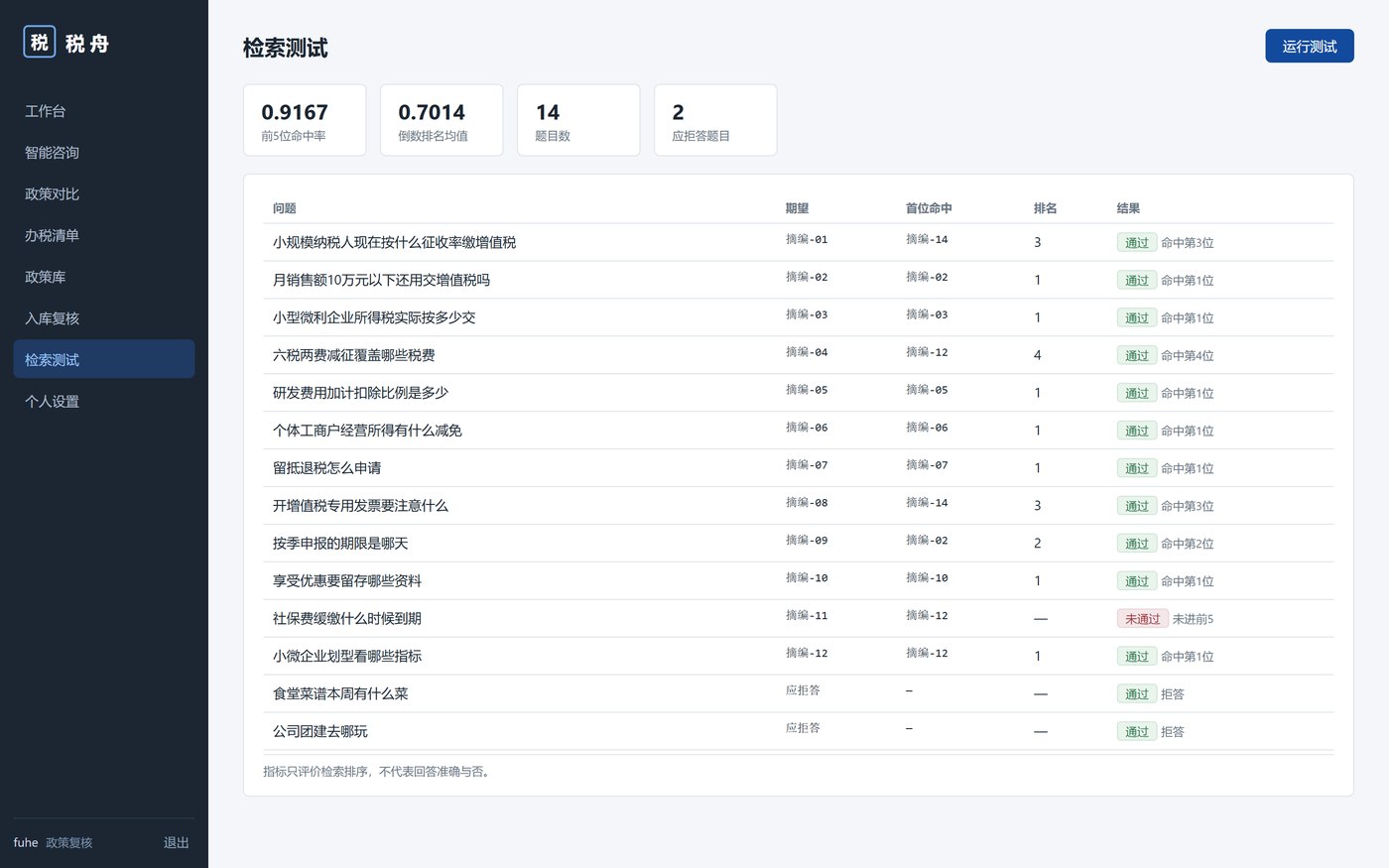Click question 开增值税专用发票要注意什么

point(360,506)
